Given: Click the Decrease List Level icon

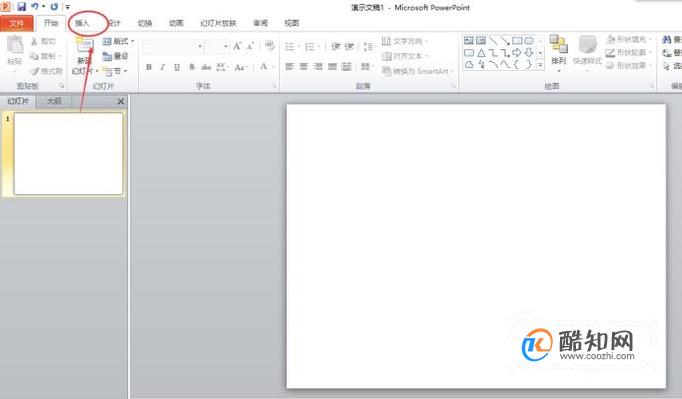Looking at the screenshot, I should click(335, 46).
